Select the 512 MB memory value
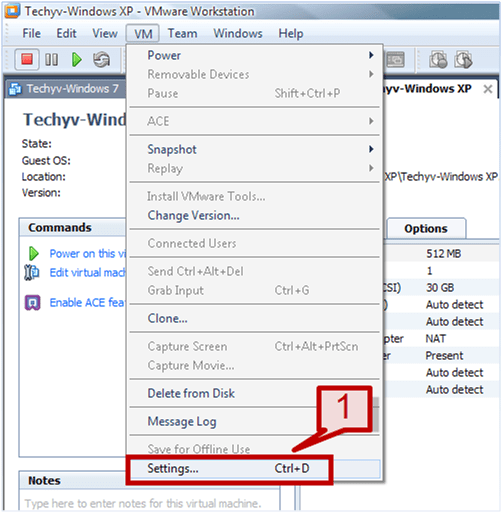Image resolution: width=503 pixels, height=513 pixels. pyautogui.click(x=444, y=254)
